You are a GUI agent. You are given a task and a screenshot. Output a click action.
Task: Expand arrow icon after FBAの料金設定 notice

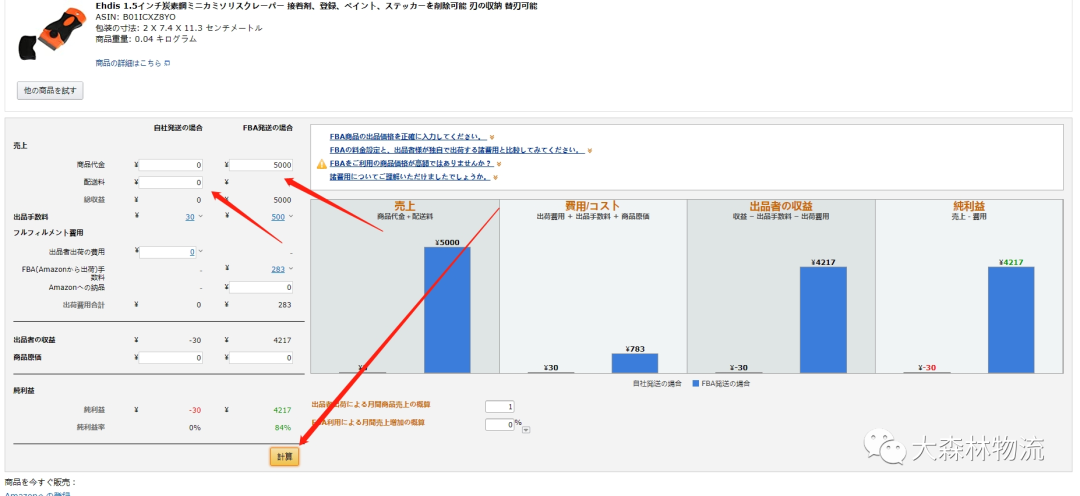(x=591, y=150)
